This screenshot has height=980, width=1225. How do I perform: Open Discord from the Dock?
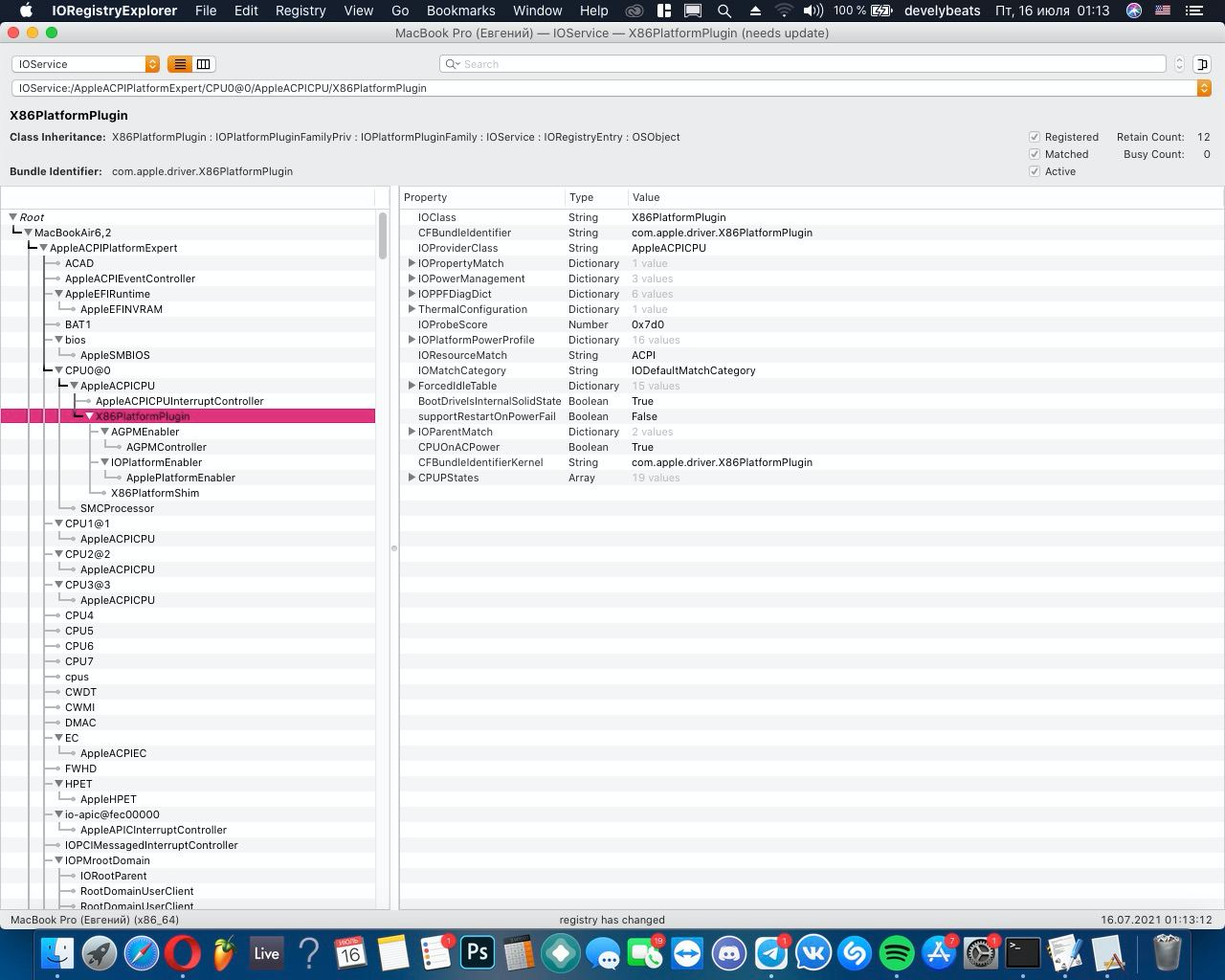point(729,953)
